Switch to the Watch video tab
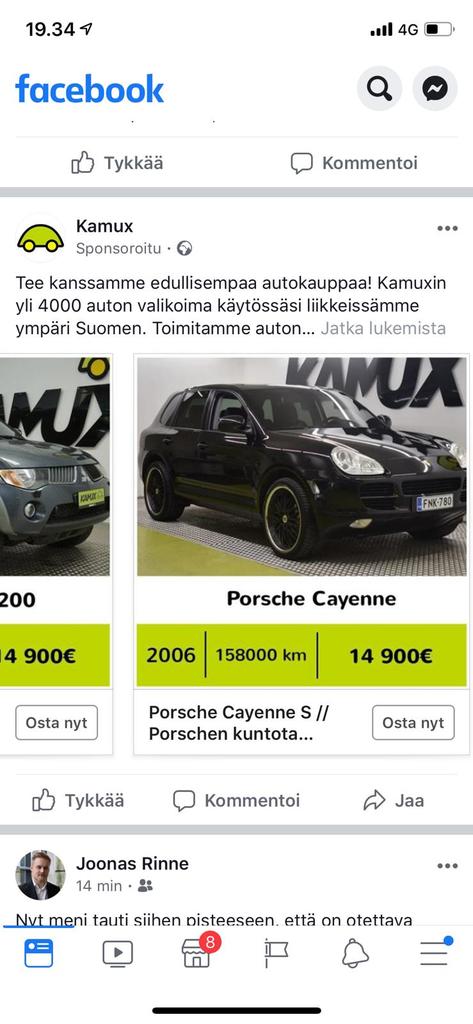Viewport: 473px width, 1024px height. click(118, 953)
